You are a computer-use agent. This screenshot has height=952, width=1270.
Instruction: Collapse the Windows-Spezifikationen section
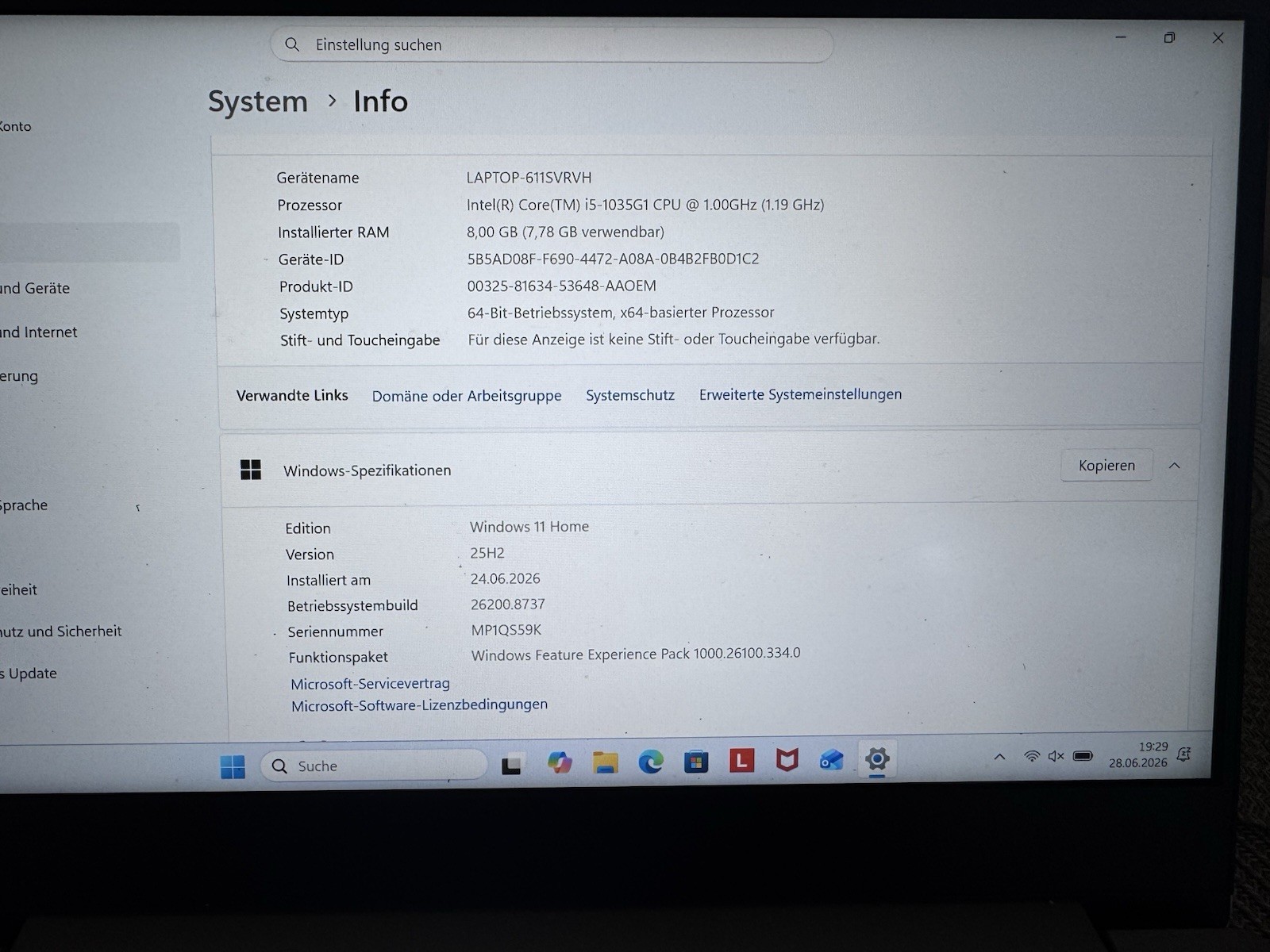tap(1174, 466)
